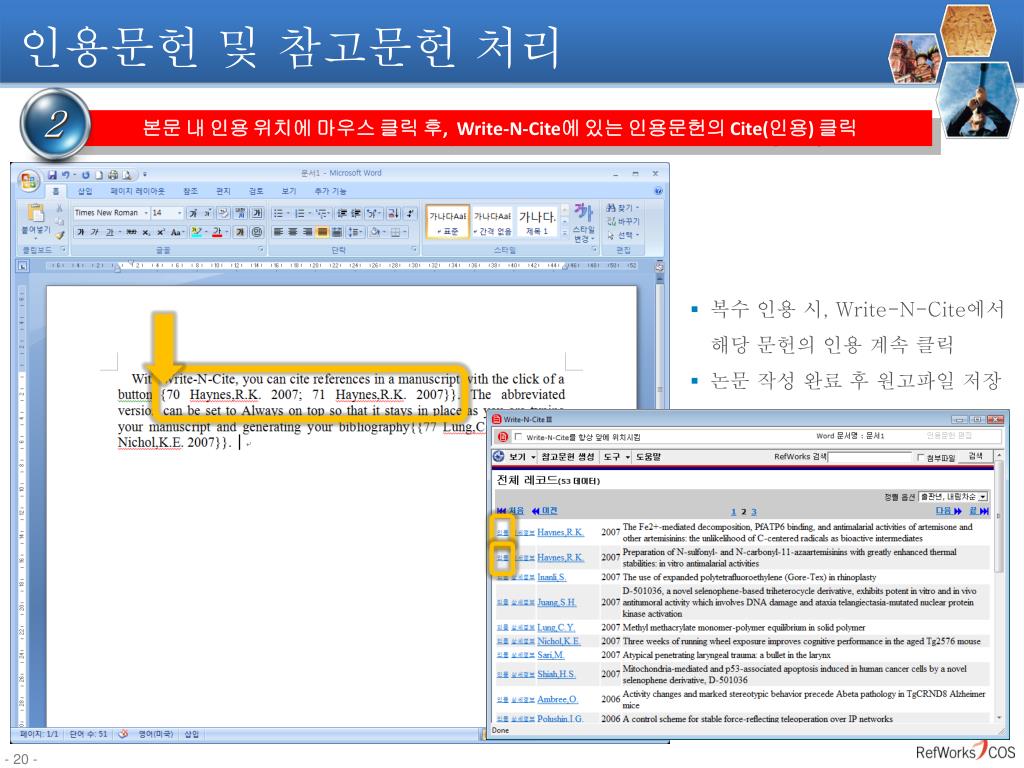The width and height of the screenshot is (1024, 768).
Task: Click the Bullets list icon
Action: click(x=278, y=213)
